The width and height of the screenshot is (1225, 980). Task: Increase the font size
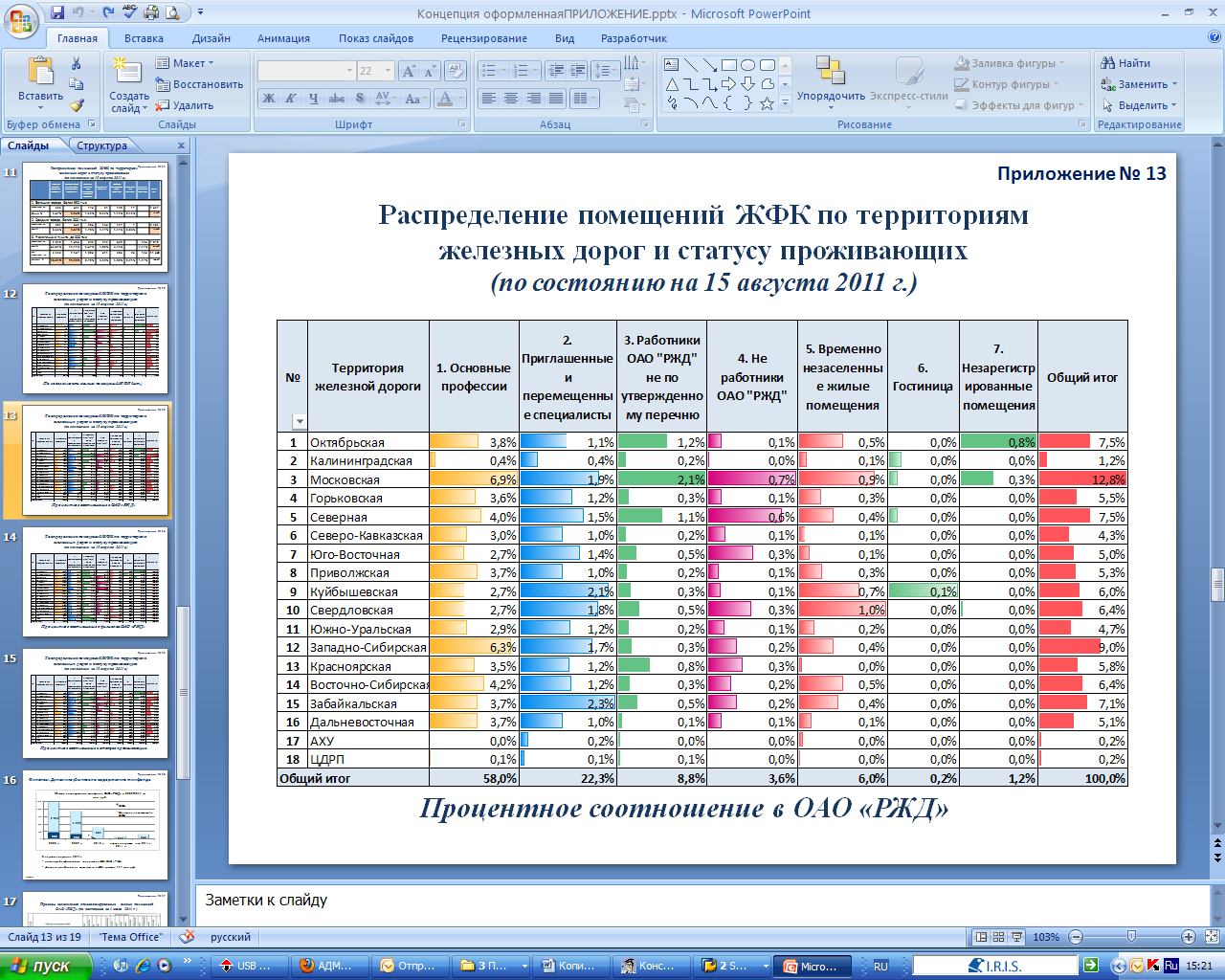tap(410, 71)
